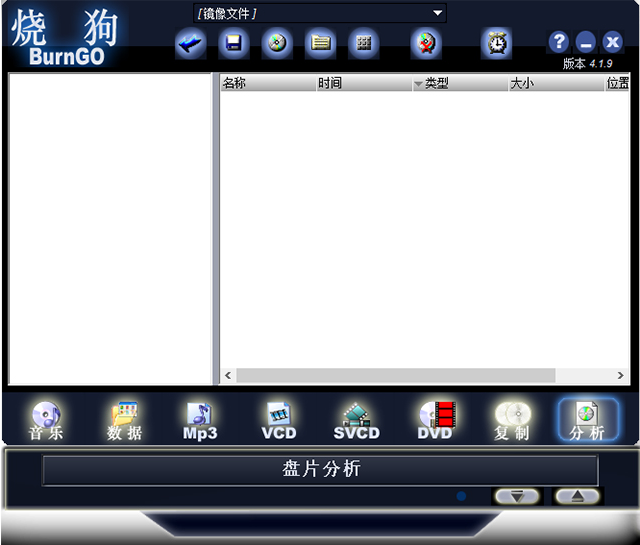Click the alarm clock timer icon
This screenshot has width=640, height=545.
tap(496, 43)
